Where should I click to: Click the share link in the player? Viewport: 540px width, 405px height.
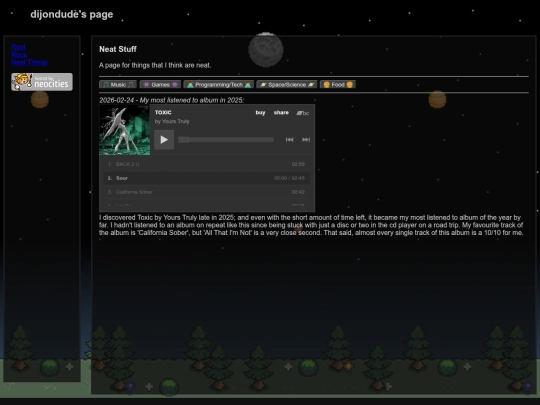(x=281, y=113)
